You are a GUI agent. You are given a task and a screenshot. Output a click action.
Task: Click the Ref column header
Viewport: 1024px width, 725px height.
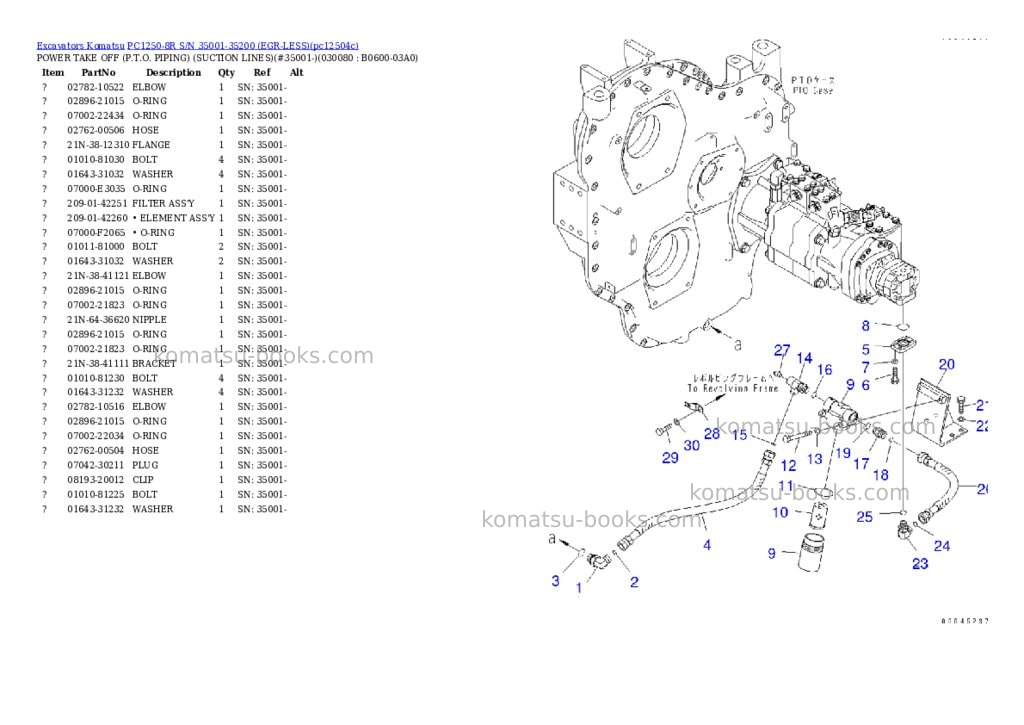[x=262, y=72]
